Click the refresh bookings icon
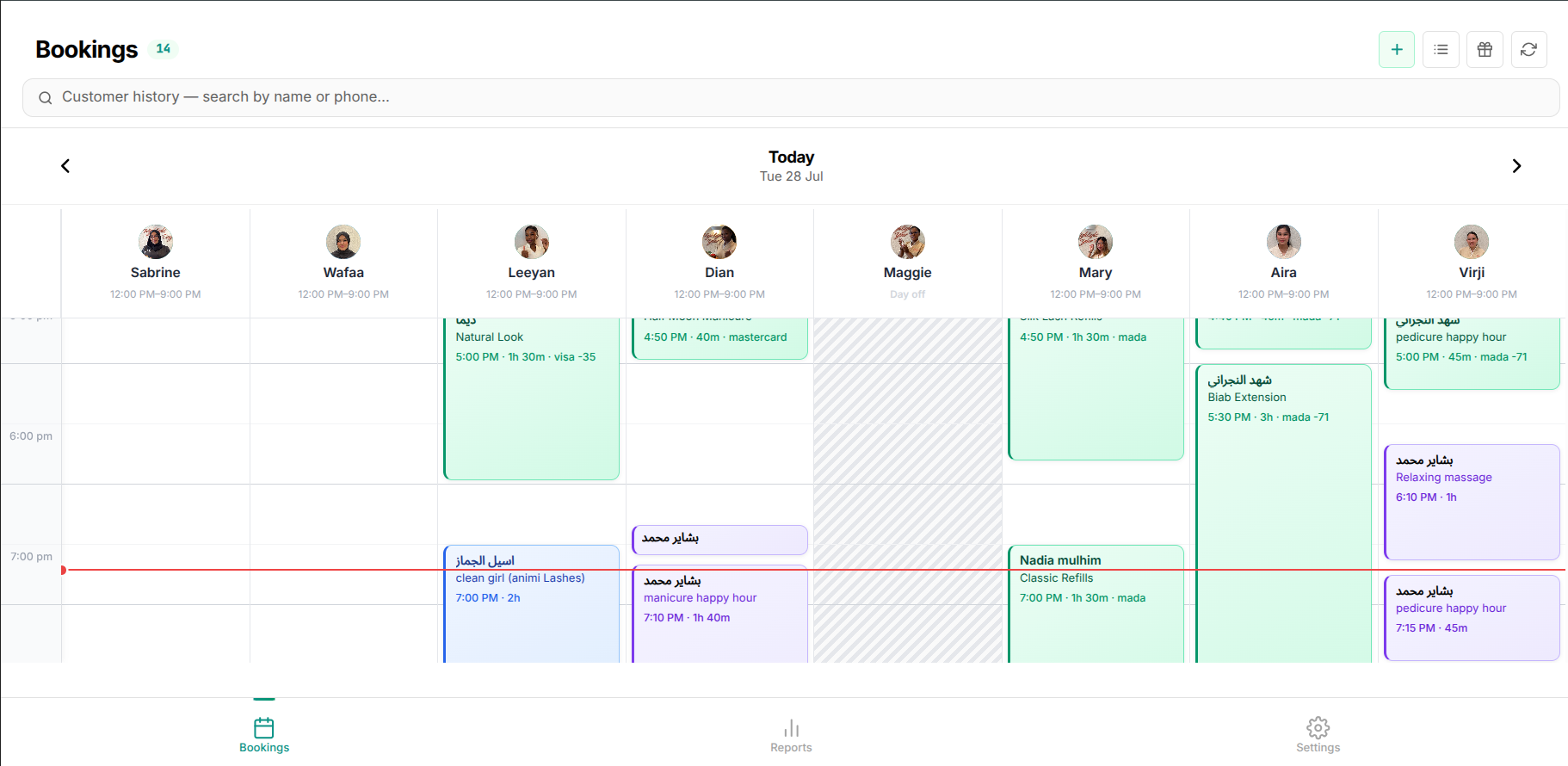The image size is (1568, 766). [x=1528, y=50]
